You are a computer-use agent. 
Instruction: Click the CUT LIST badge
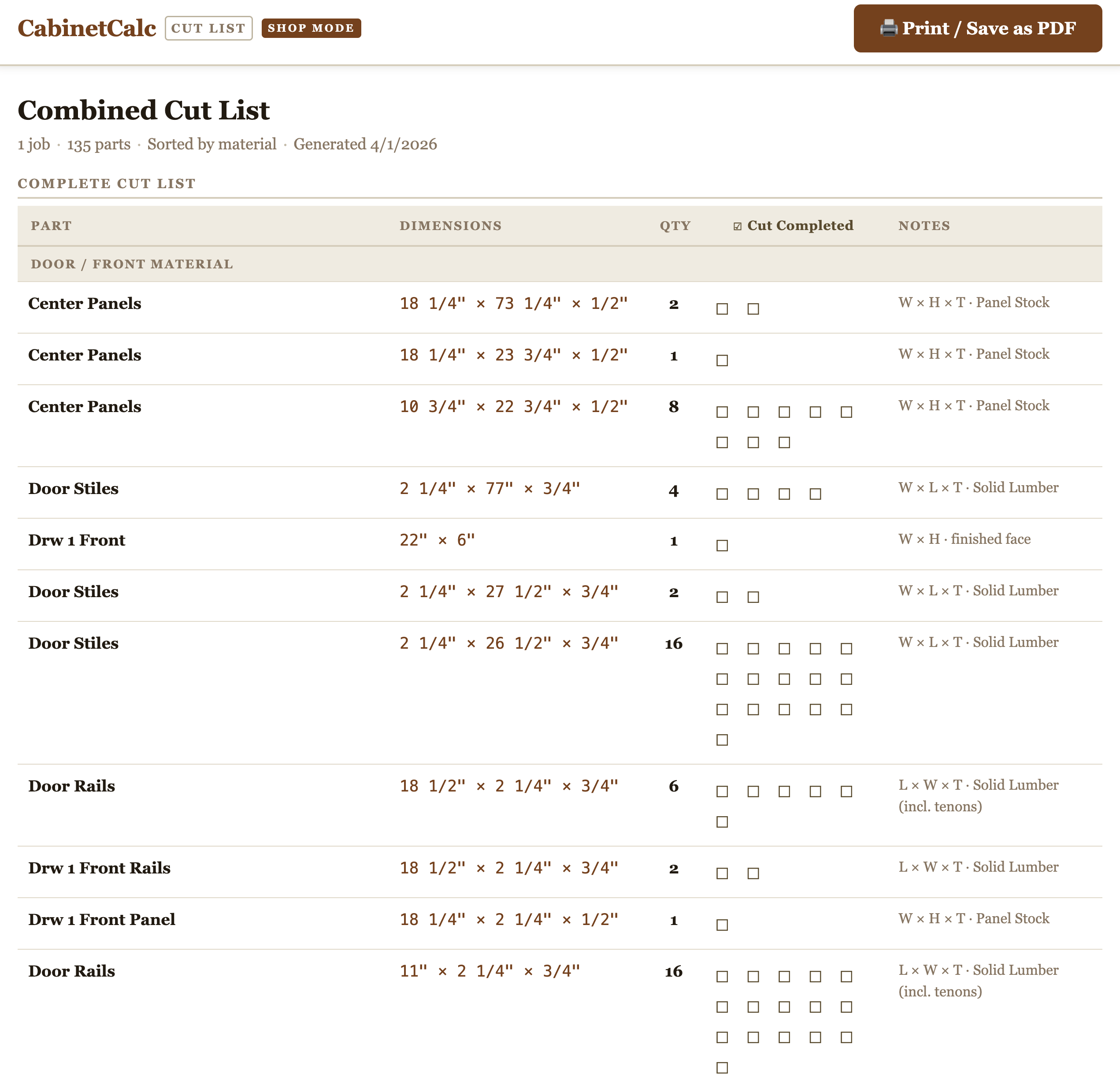[208, 27]
